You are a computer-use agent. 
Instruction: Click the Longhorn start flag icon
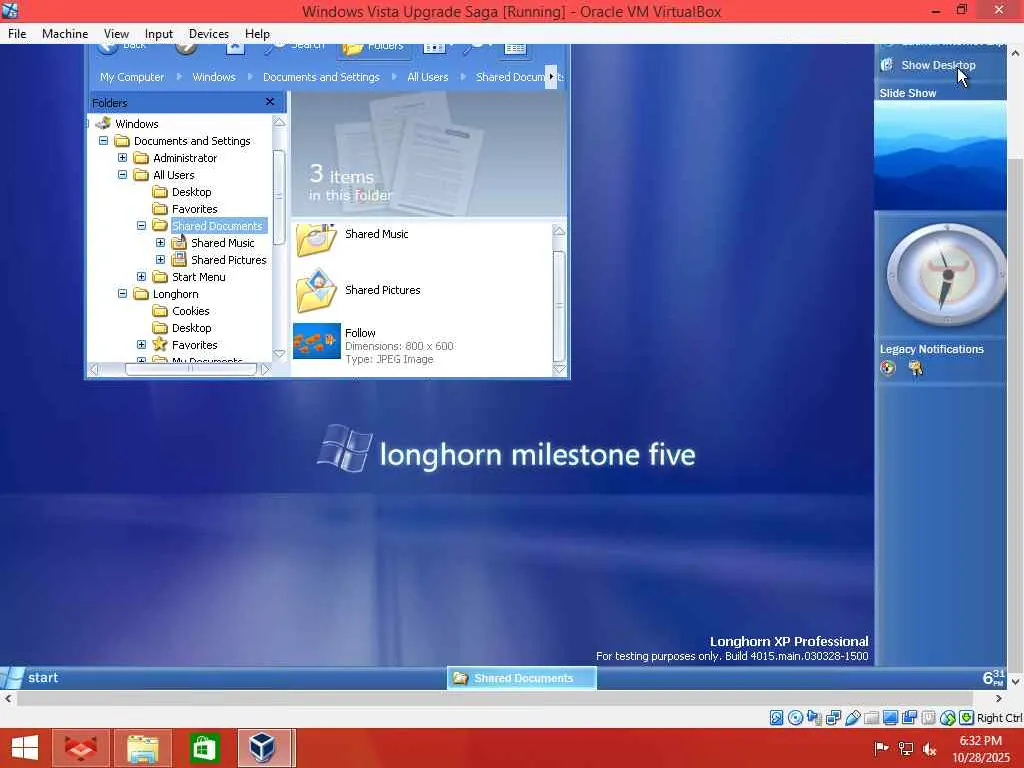point(12,678)
